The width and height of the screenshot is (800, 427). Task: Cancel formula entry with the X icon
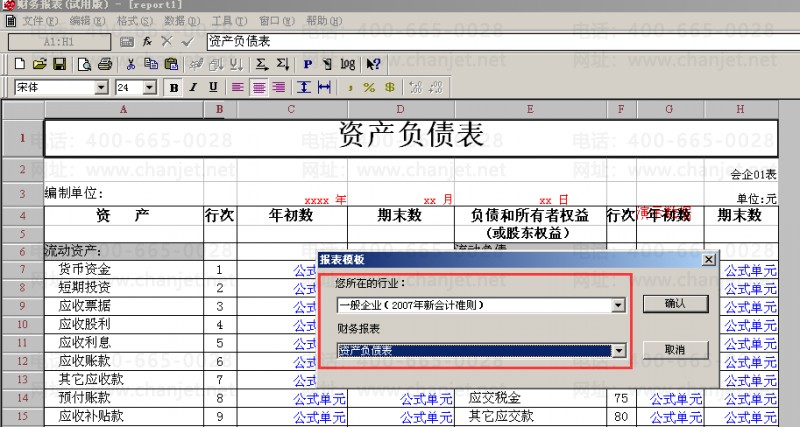point(167,41)
